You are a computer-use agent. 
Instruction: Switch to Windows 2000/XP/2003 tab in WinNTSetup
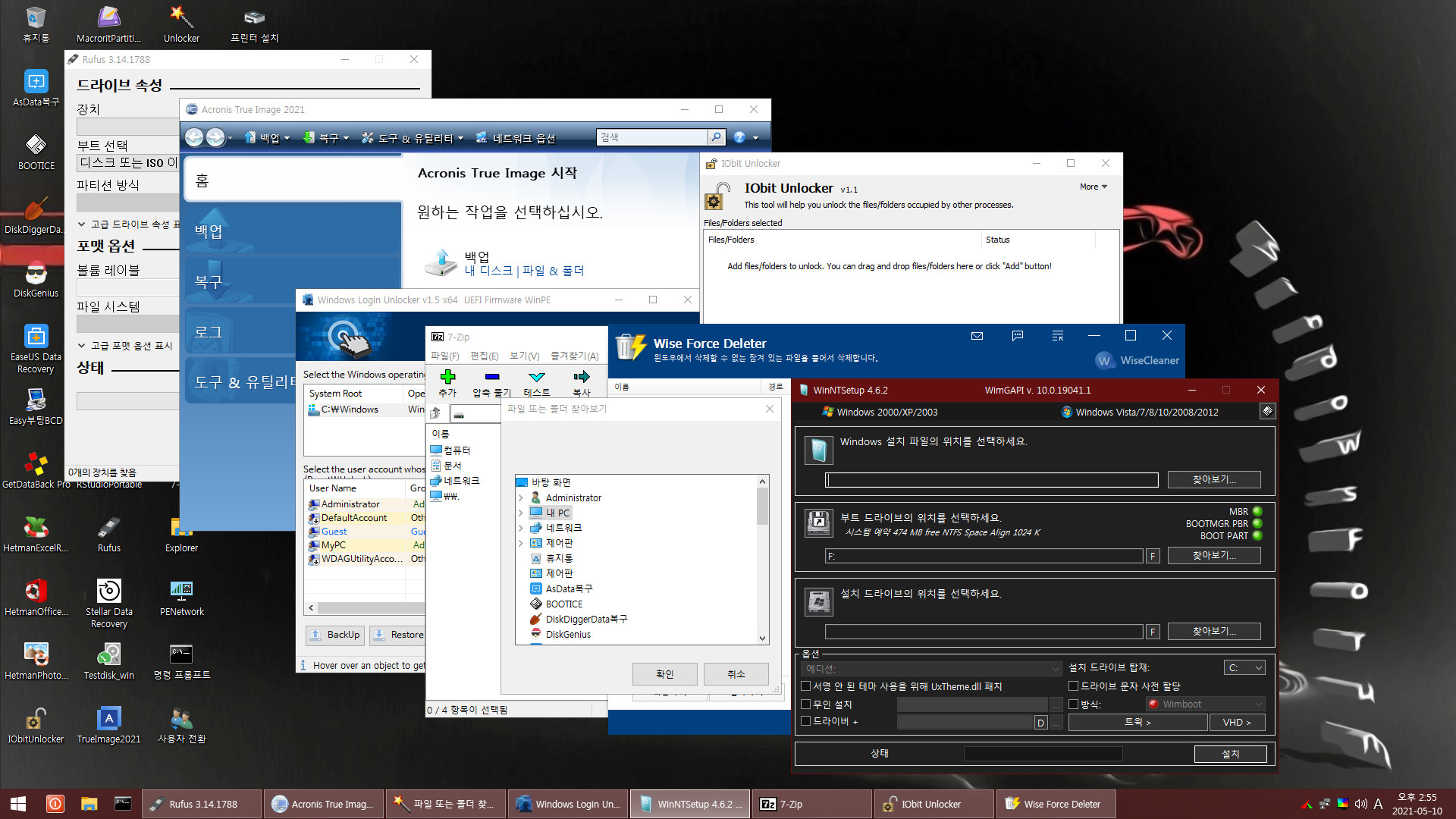tap(880, 412)
